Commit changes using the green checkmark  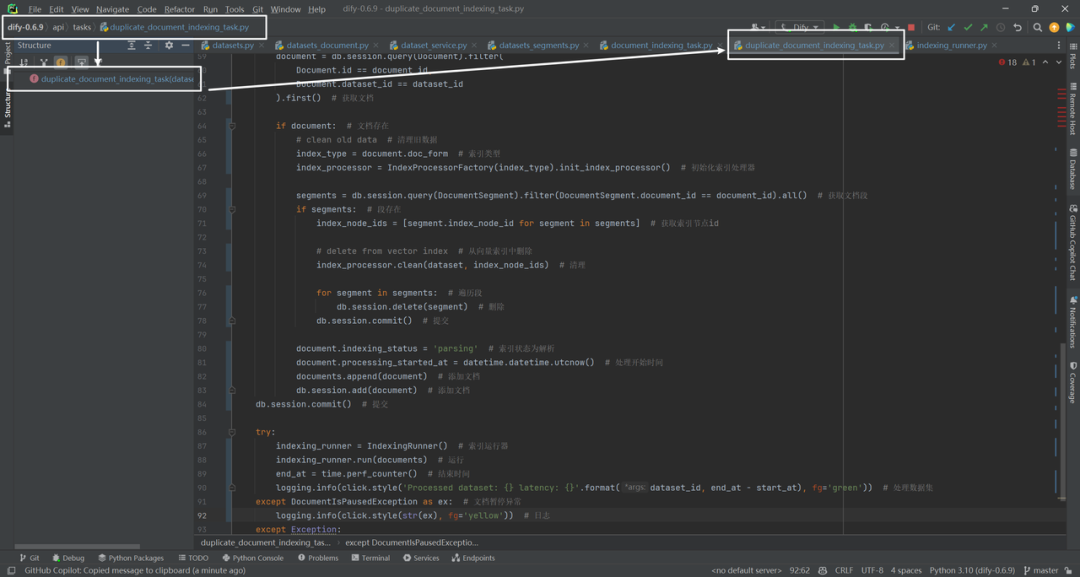[x=968, y=28]
